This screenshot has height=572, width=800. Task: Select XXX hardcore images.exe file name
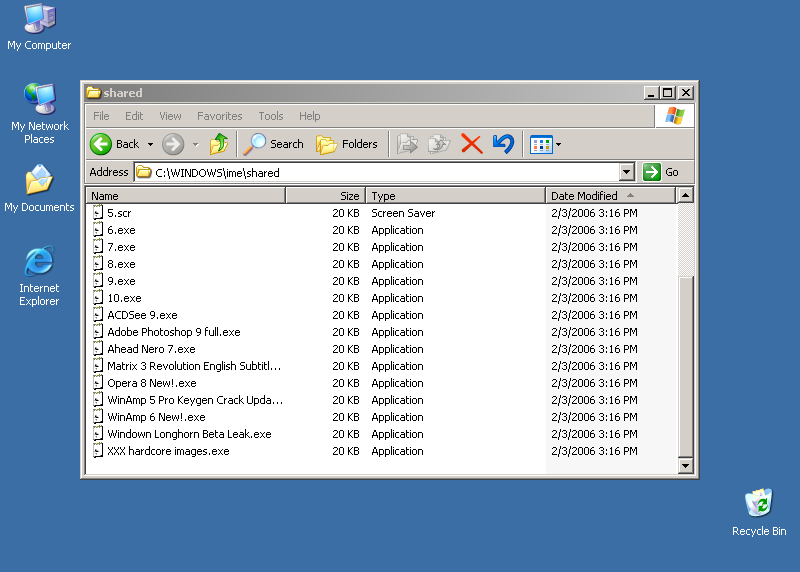coord(168,451)
